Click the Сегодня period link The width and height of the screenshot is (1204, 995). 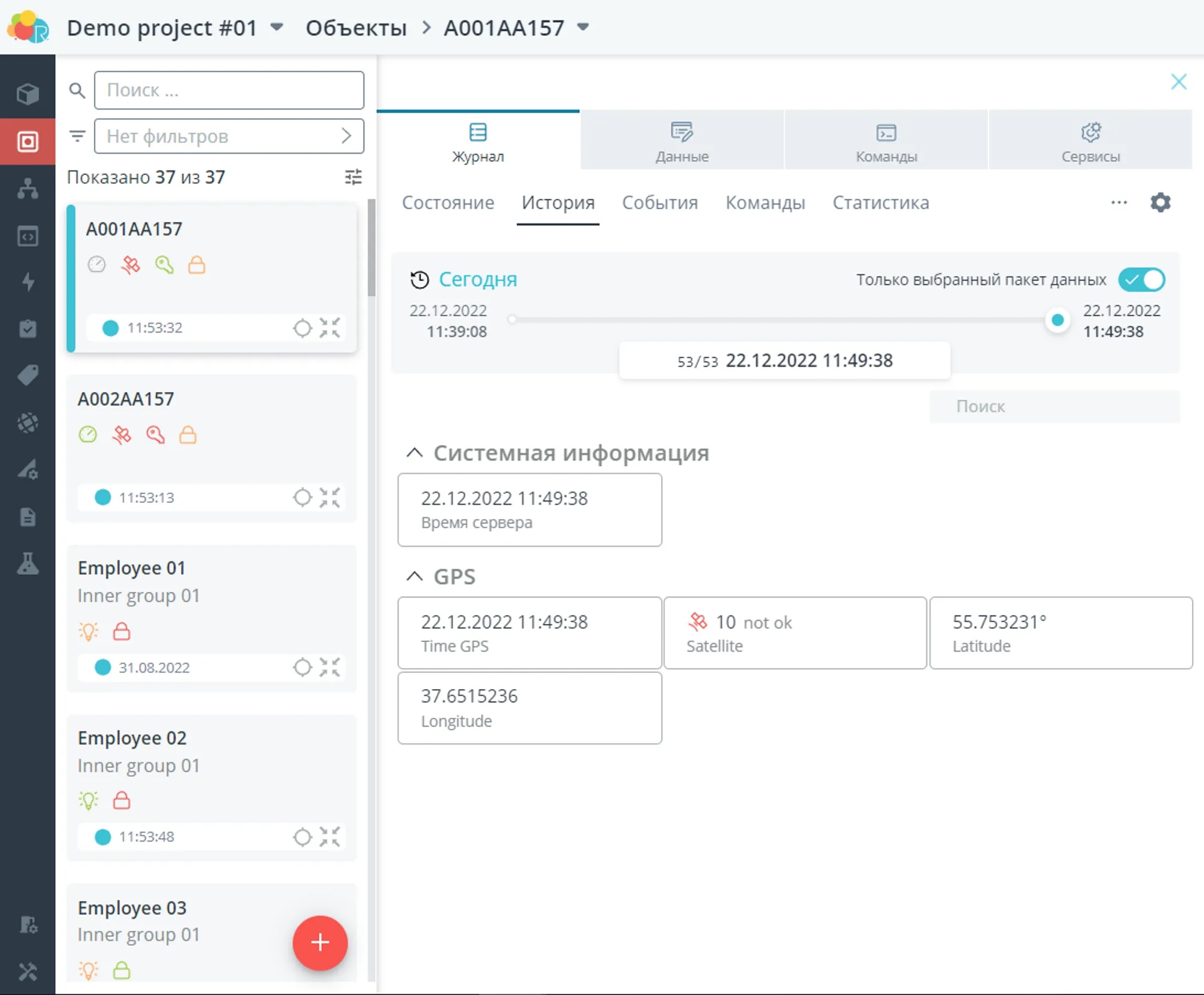[x=477, y=279]
